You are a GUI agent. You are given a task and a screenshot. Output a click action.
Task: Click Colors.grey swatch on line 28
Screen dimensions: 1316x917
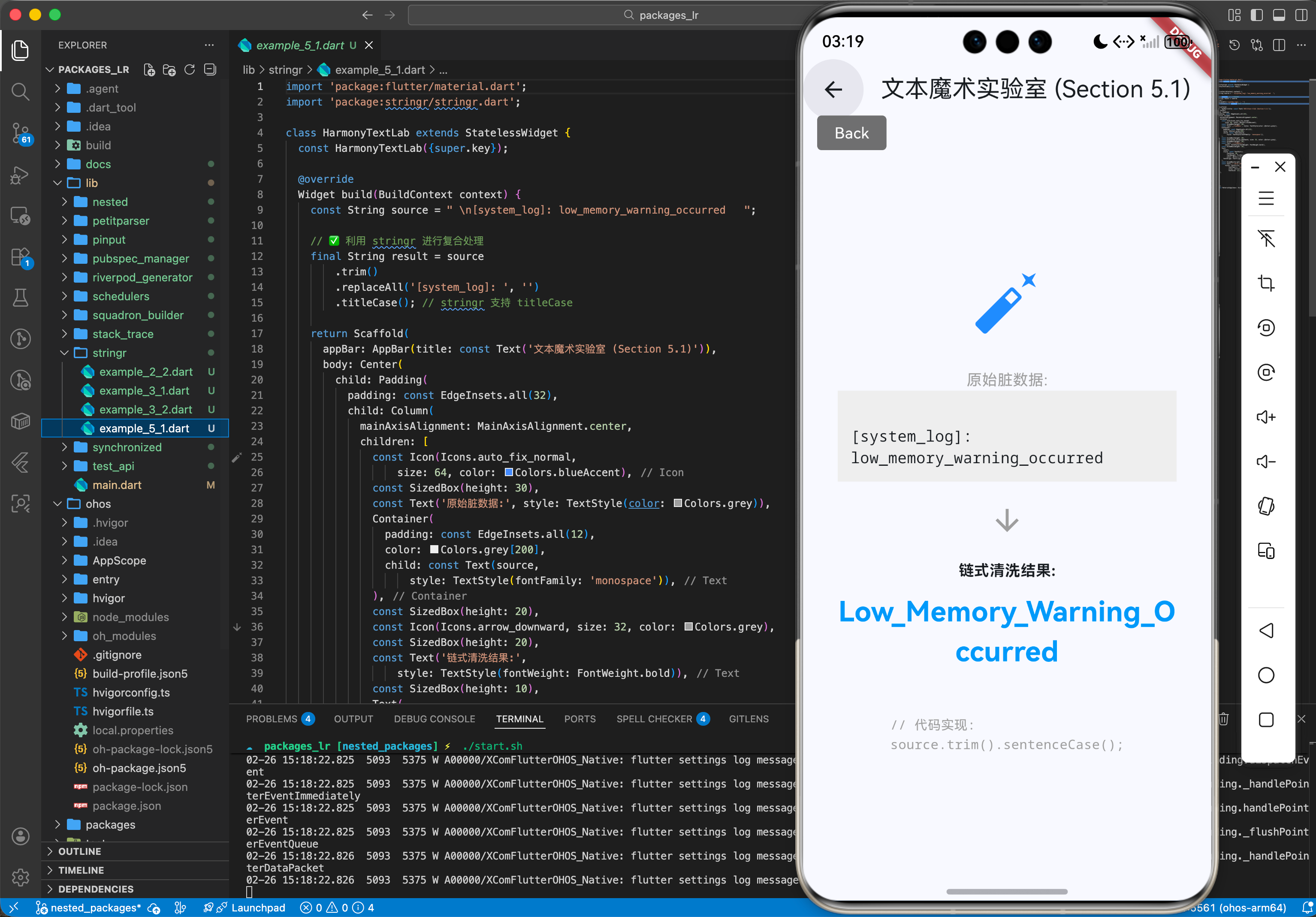click(677, 503)
